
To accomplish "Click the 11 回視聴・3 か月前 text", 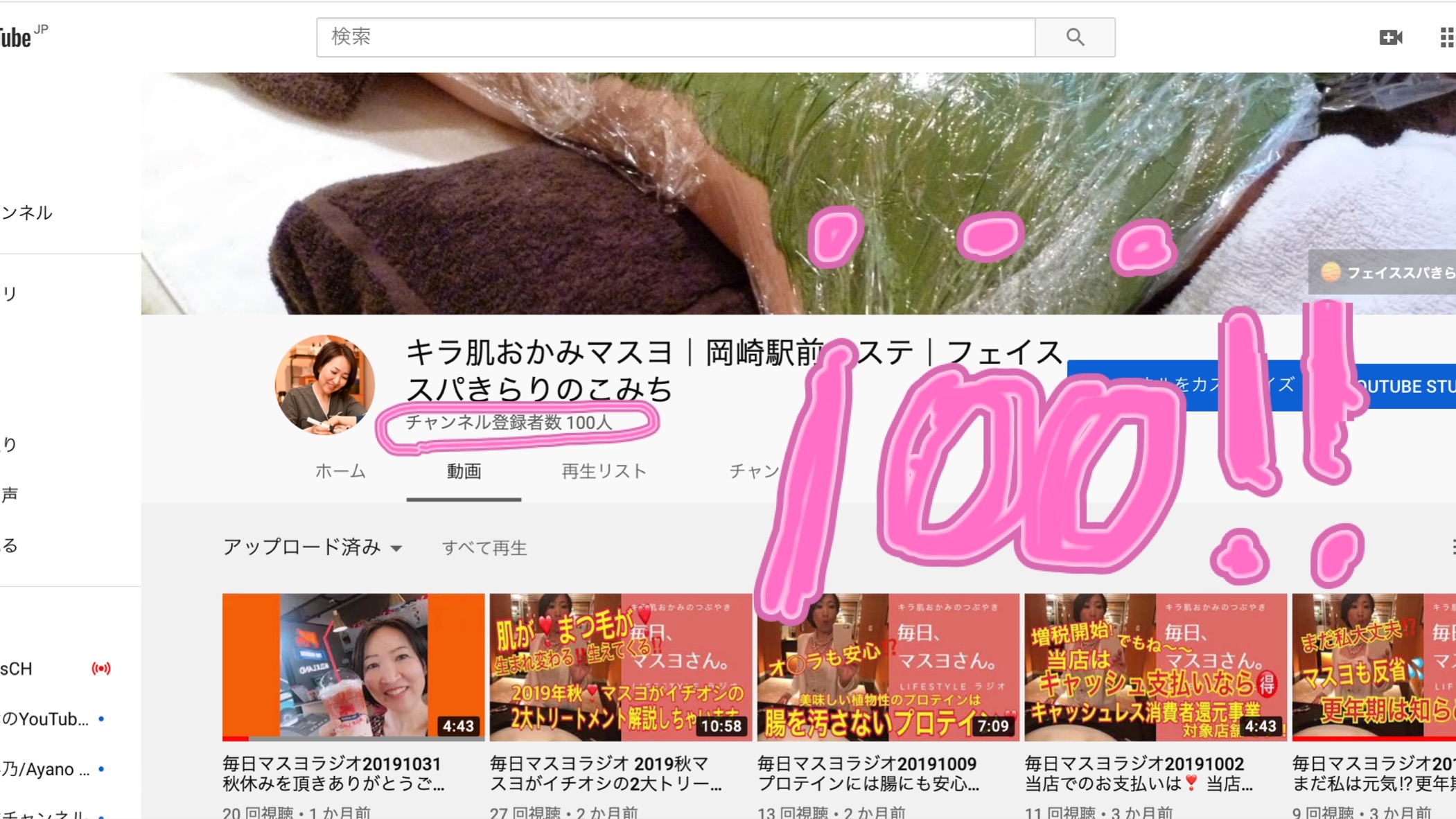I will point(1098,812).
